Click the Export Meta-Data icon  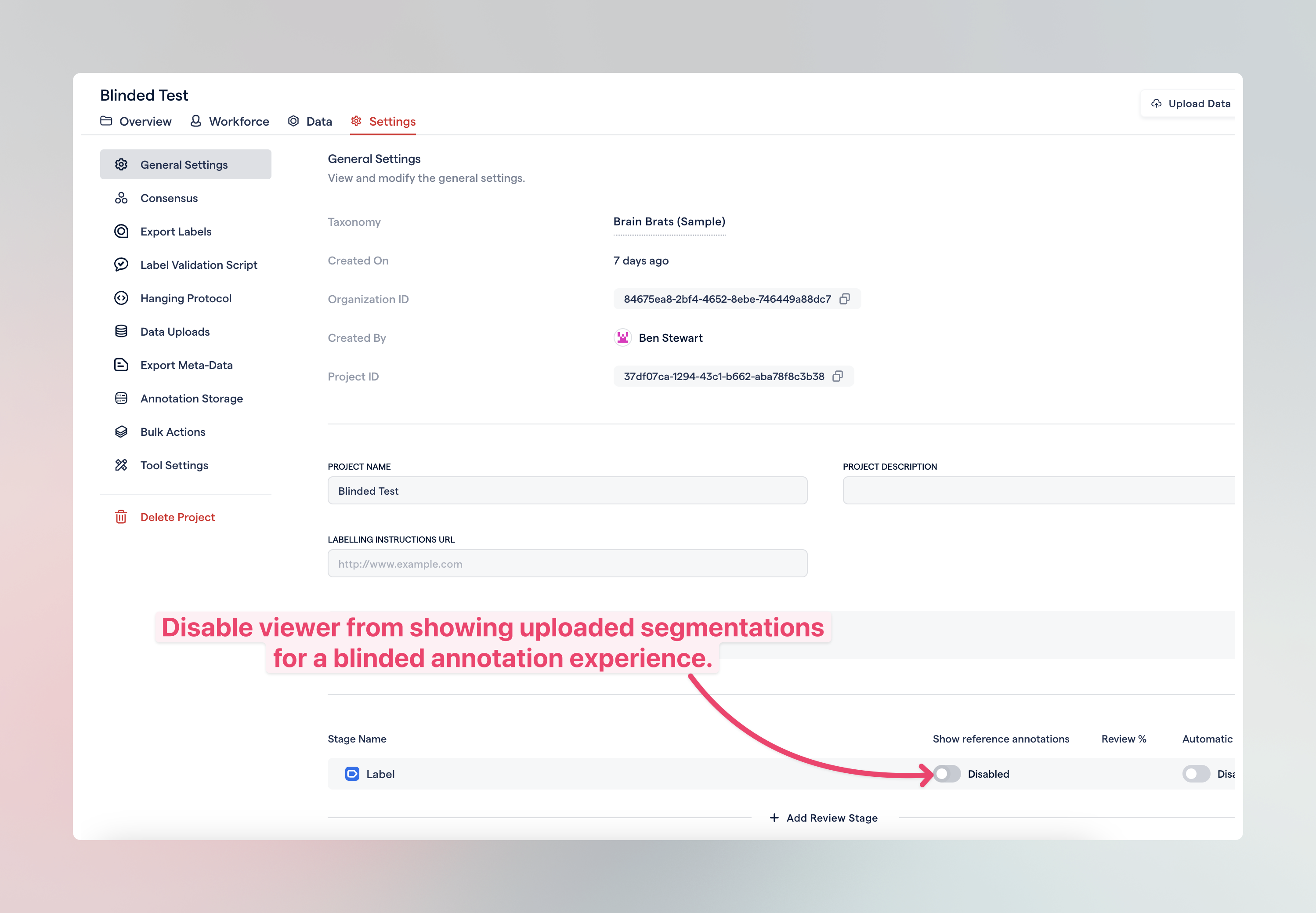coord(121,365)
